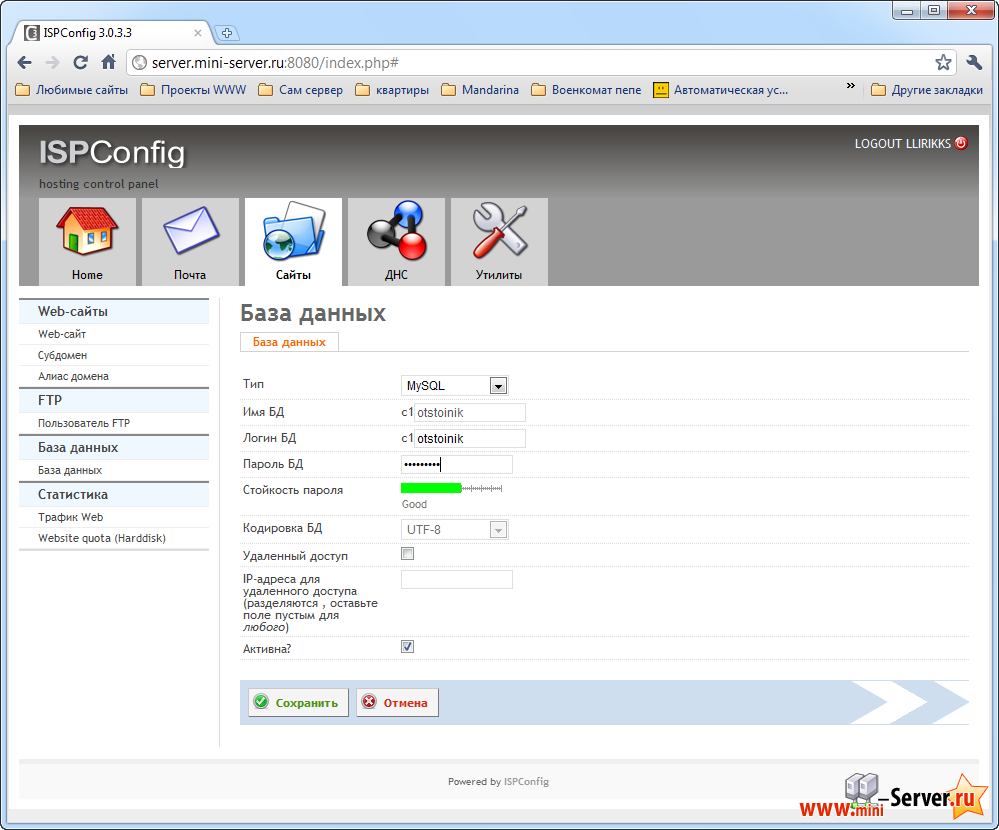Open the Тип dropdown showing MySQL
The height and width of the screenshot is (830, 999).
(x=455, y=385)
